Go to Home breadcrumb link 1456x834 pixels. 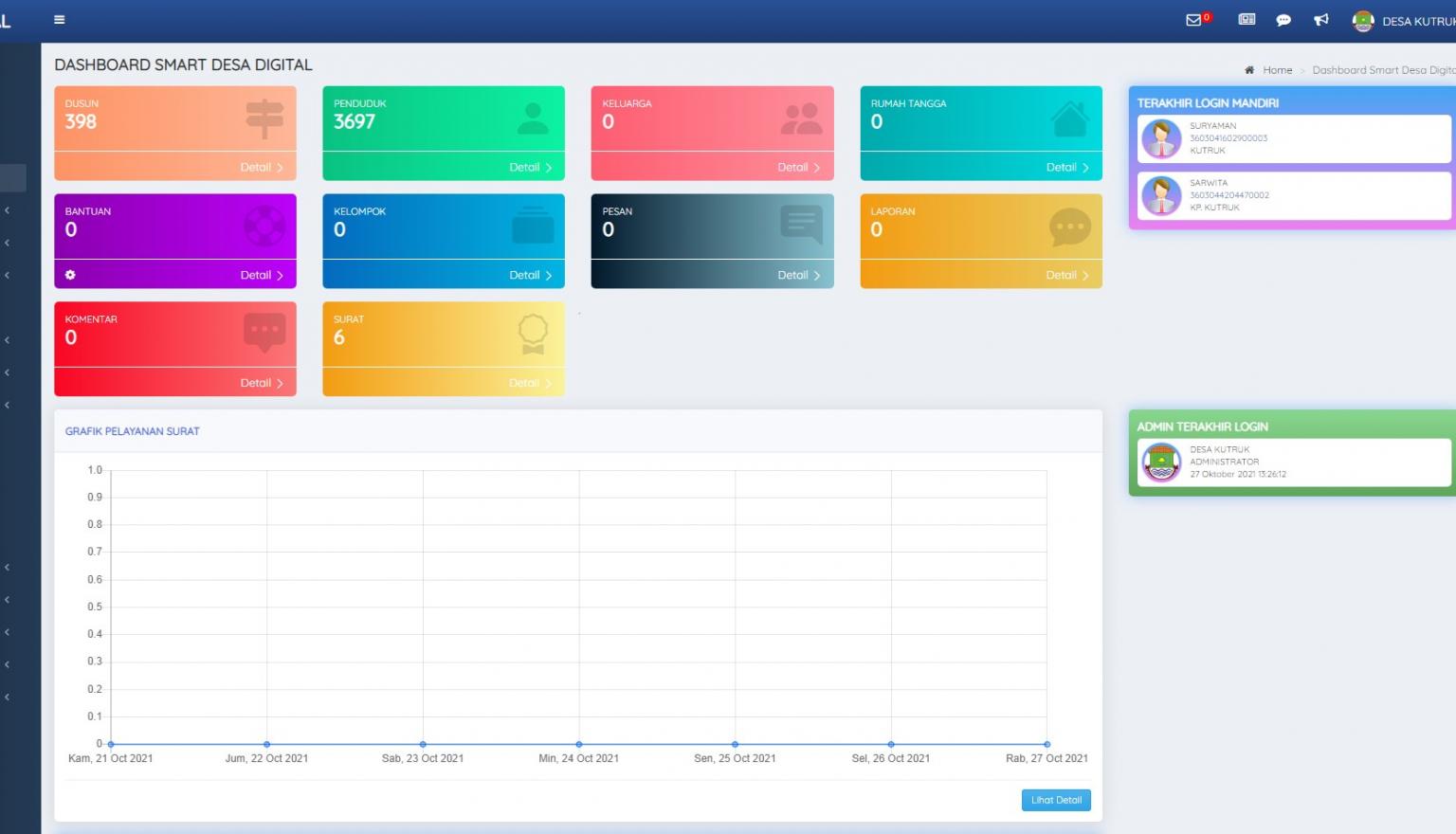point(1276,70)
